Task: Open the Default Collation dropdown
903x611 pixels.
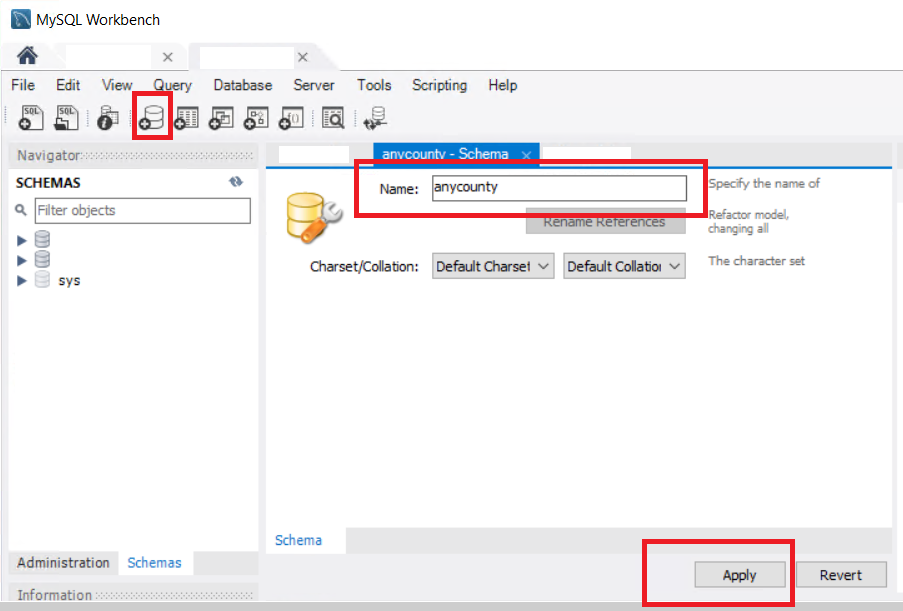Action: click(x=624, y=266)
